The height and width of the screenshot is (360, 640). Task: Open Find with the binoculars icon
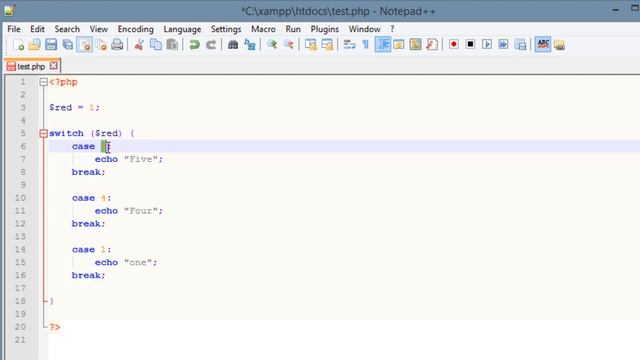click(233, 44)
